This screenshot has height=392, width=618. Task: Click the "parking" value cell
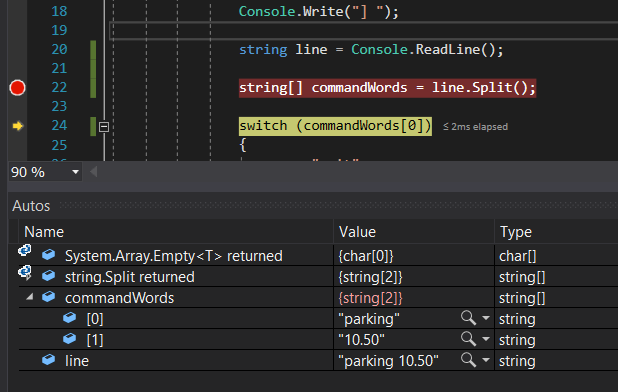tap(414, 318)
